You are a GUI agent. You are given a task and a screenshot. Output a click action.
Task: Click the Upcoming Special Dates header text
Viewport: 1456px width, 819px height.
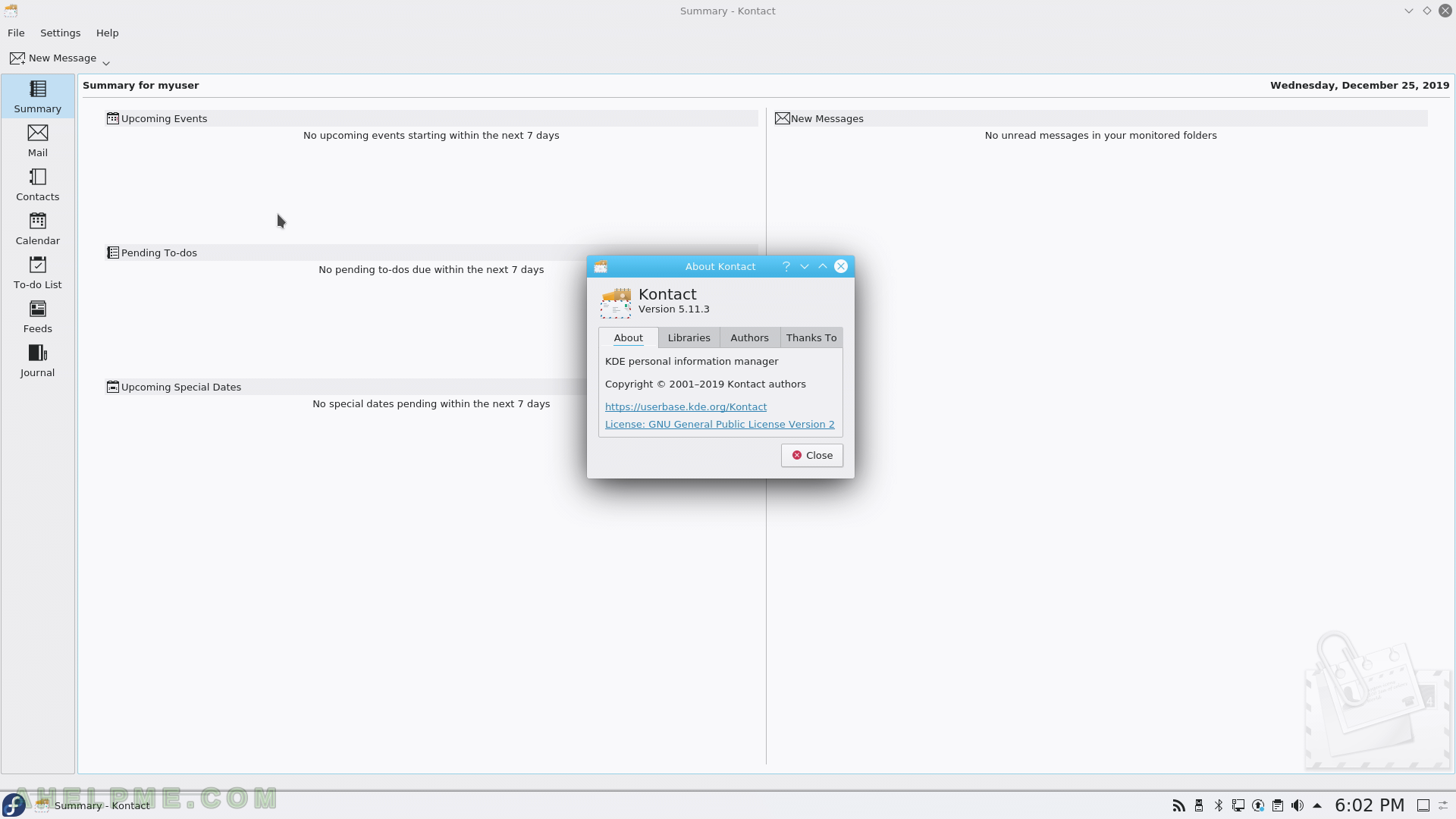click(181, 388)
